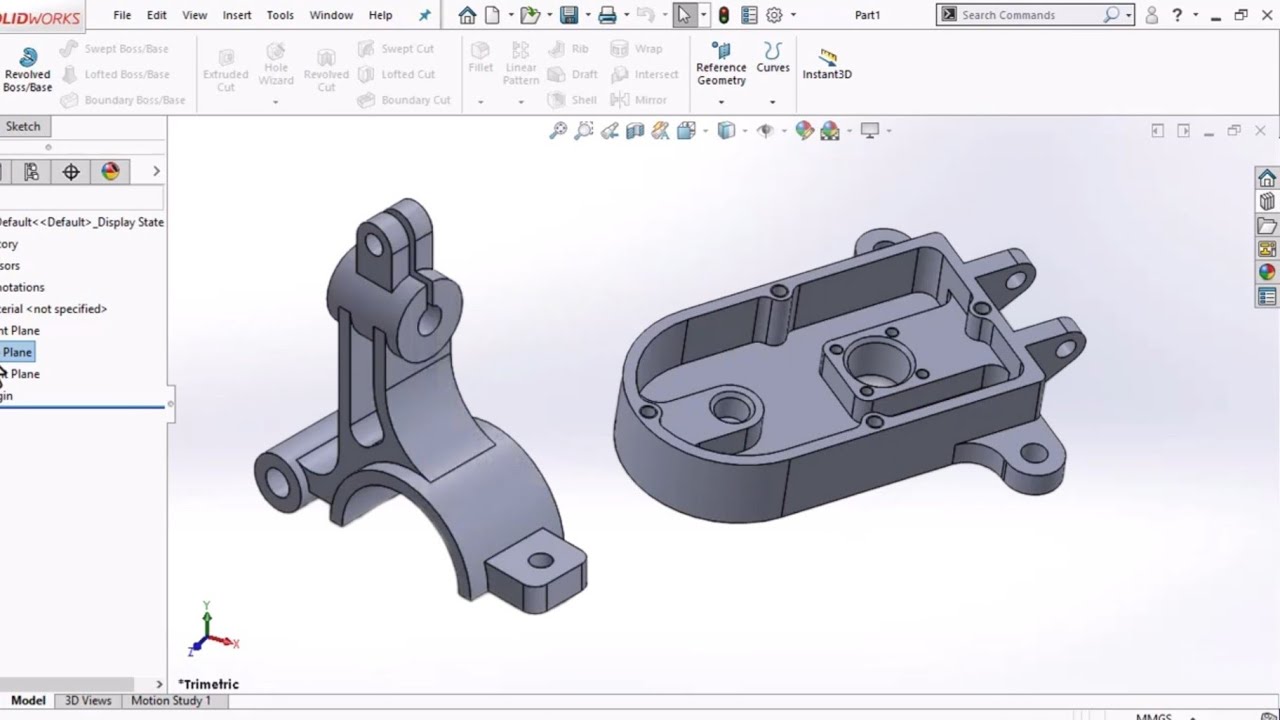Click Zoom to Area icon
Screen dimensions: 1280x720
[584, 131]
